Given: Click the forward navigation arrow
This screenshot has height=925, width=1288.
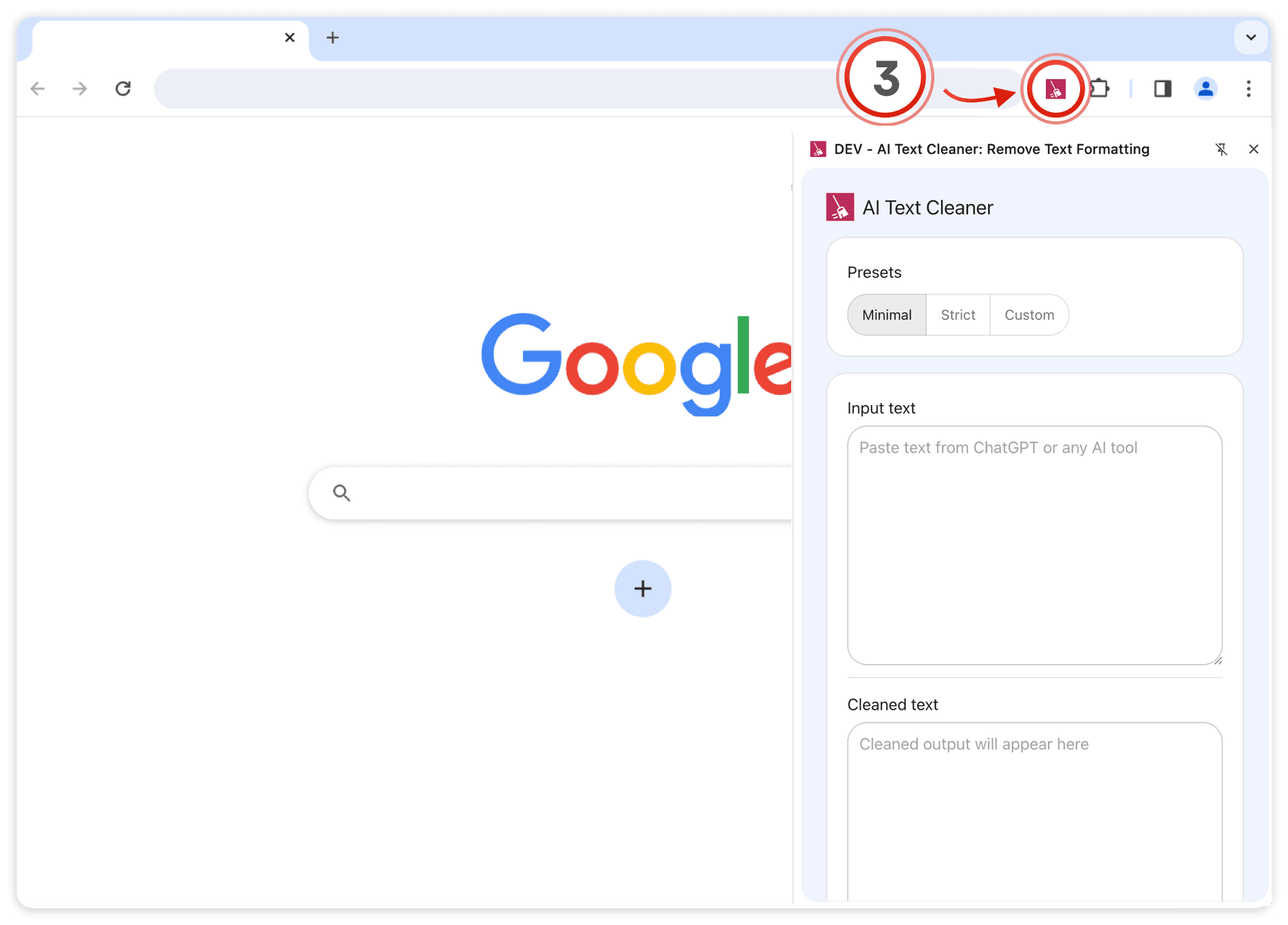Looking at the screenshot, I should pyautogui.click(x=80, y=88).
